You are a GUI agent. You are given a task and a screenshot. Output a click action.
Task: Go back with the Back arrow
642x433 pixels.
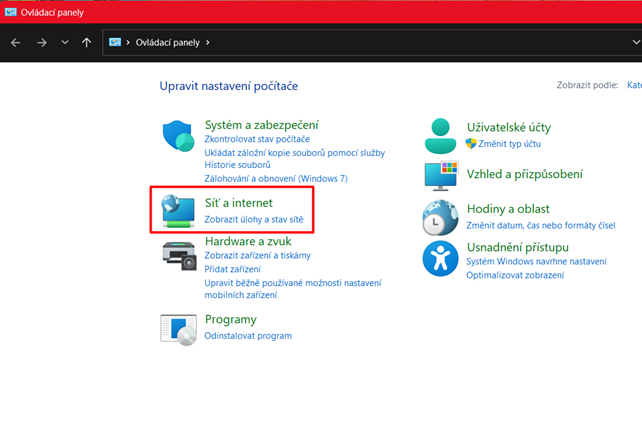point(15,43)
